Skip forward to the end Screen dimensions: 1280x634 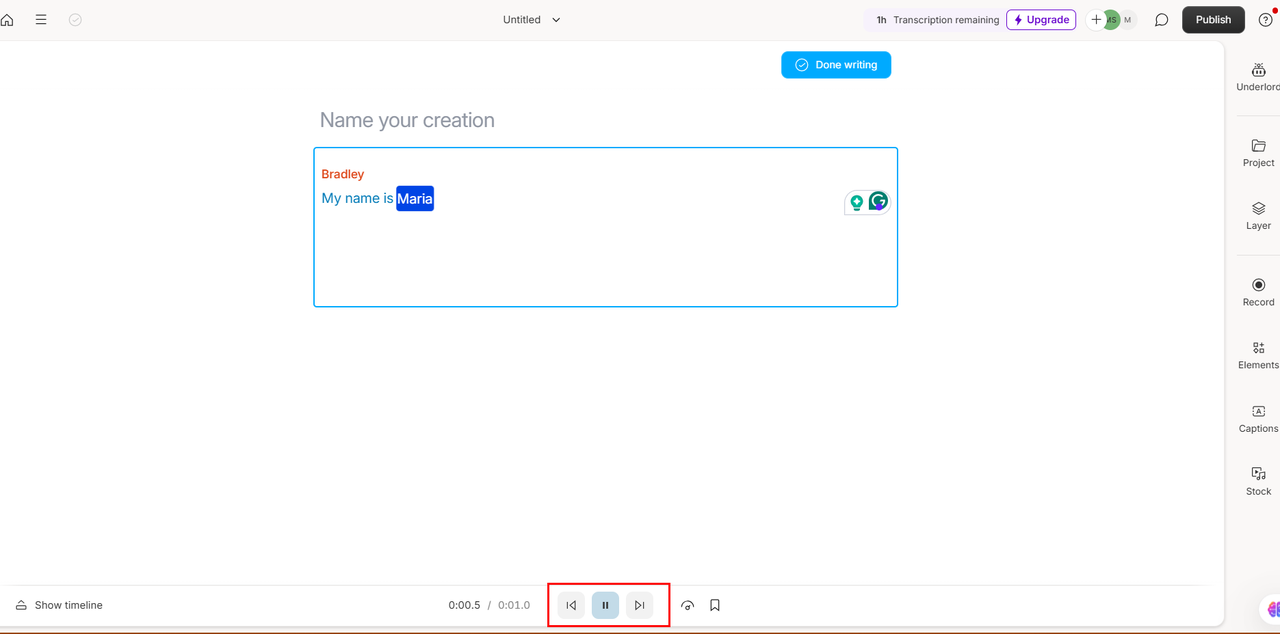pos(639,605)
